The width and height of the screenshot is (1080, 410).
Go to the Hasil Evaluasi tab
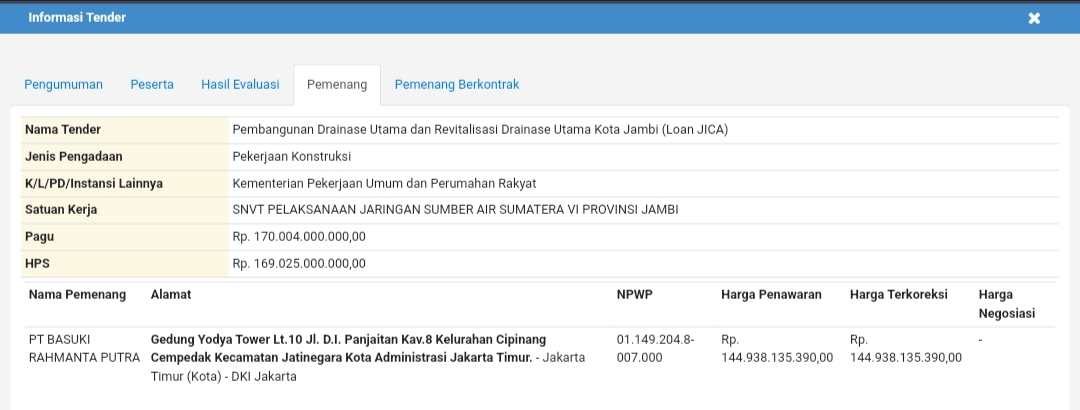click(240, 84)
